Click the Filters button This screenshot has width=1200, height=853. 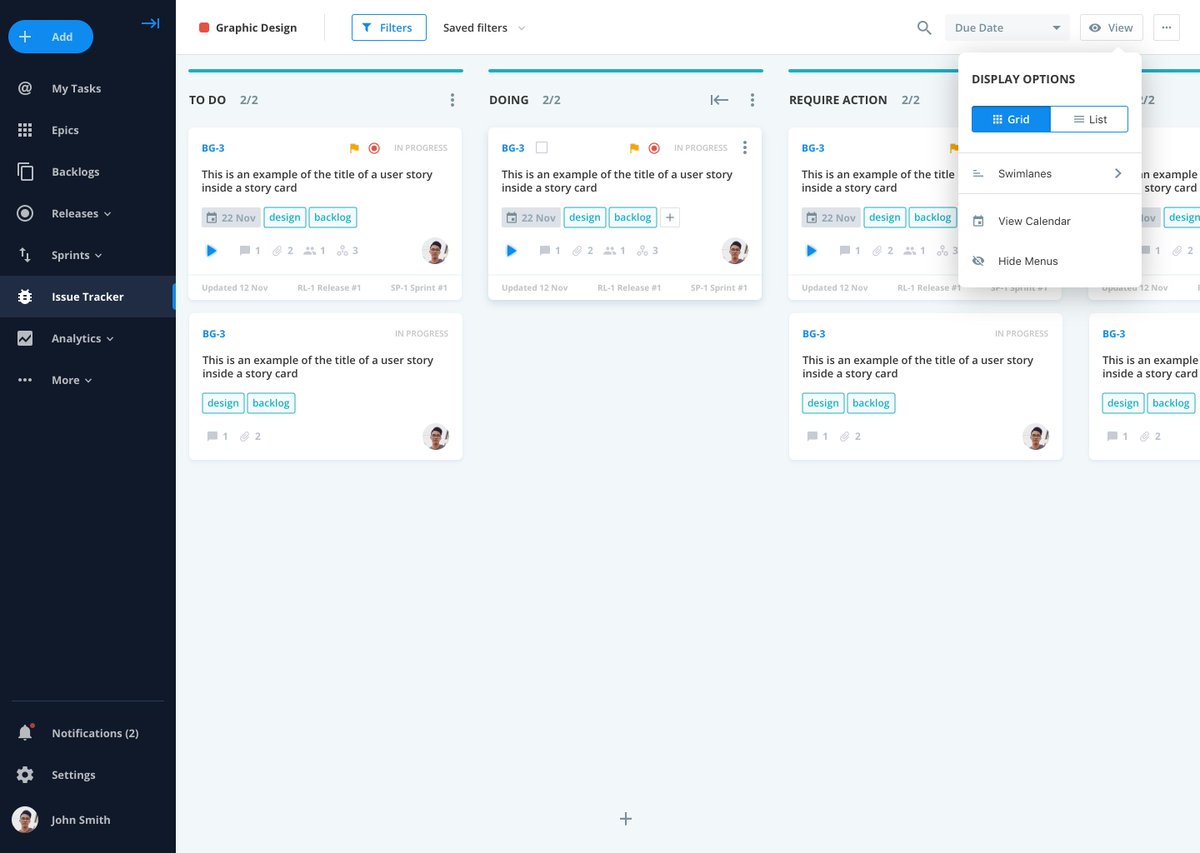pyautogui.click(x=389, y=27)
